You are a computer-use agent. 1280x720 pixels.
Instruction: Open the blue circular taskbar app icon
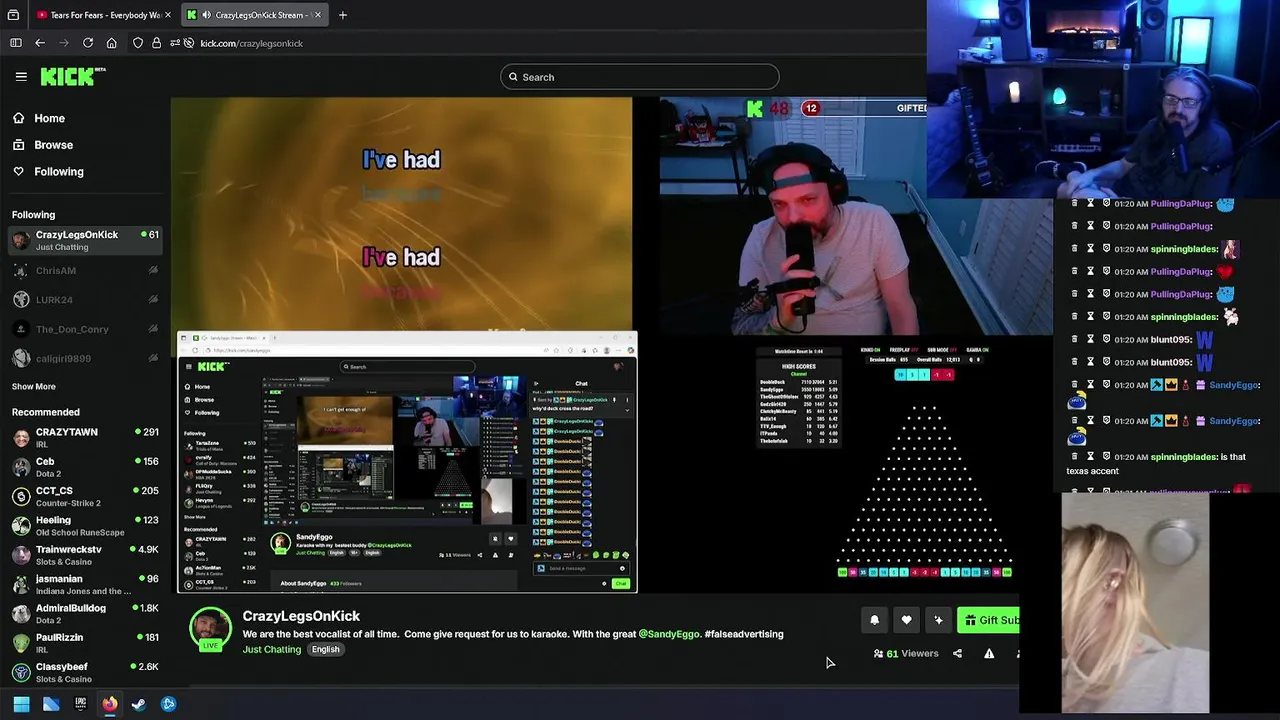168,704
